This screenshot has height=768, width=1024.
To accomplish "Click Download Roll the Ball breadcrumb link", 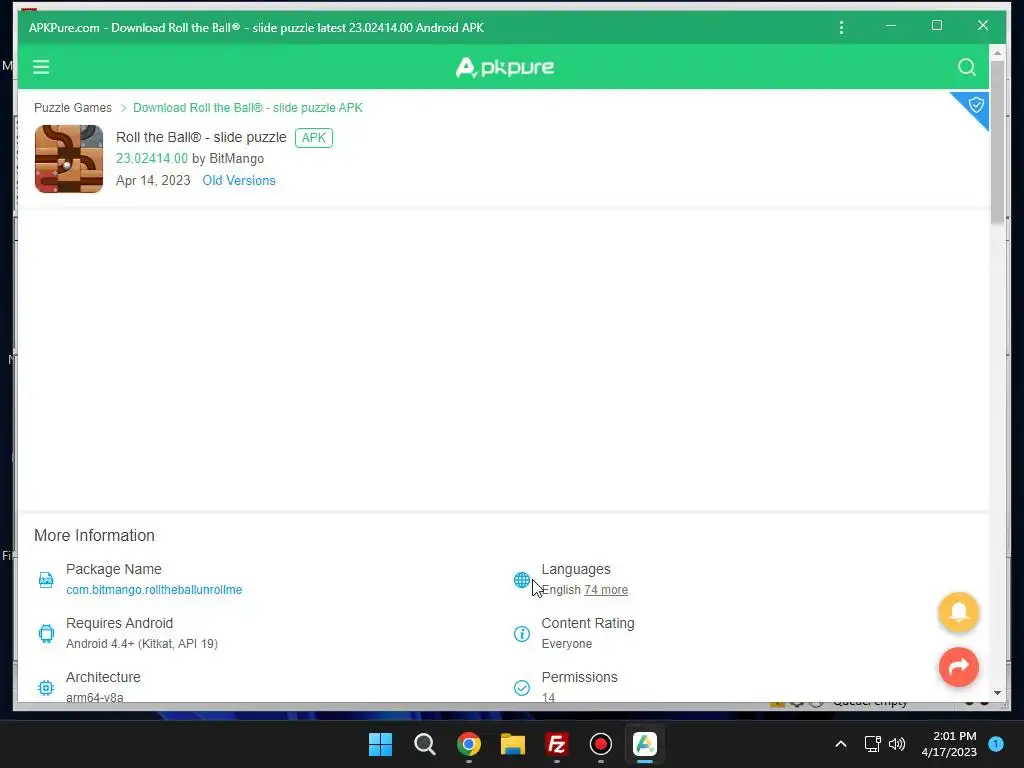I will [x=248, y=108].
